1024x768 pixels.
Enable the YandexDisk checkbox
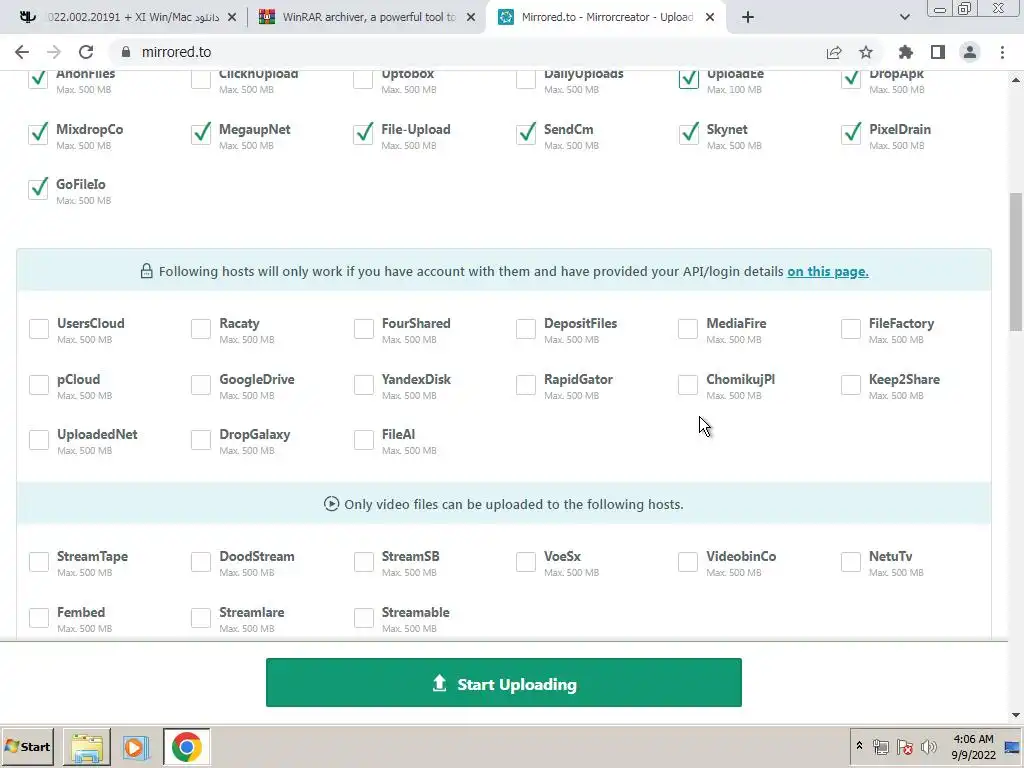point(364,385)
